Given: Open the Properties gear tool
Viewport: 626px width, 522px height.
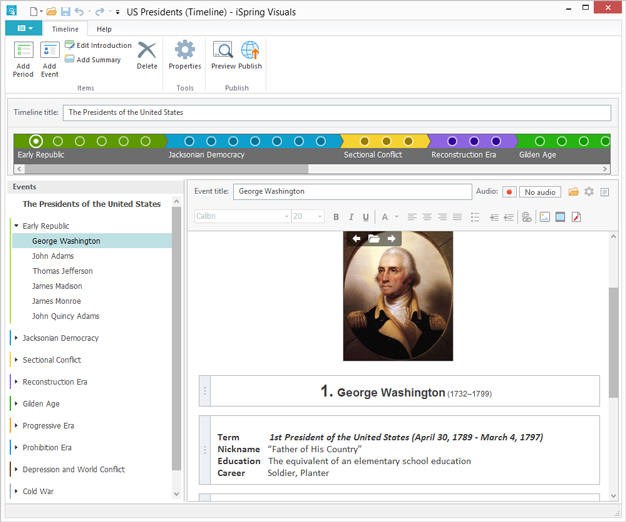Looking at the screenshot, I should (x=185, y=50).
